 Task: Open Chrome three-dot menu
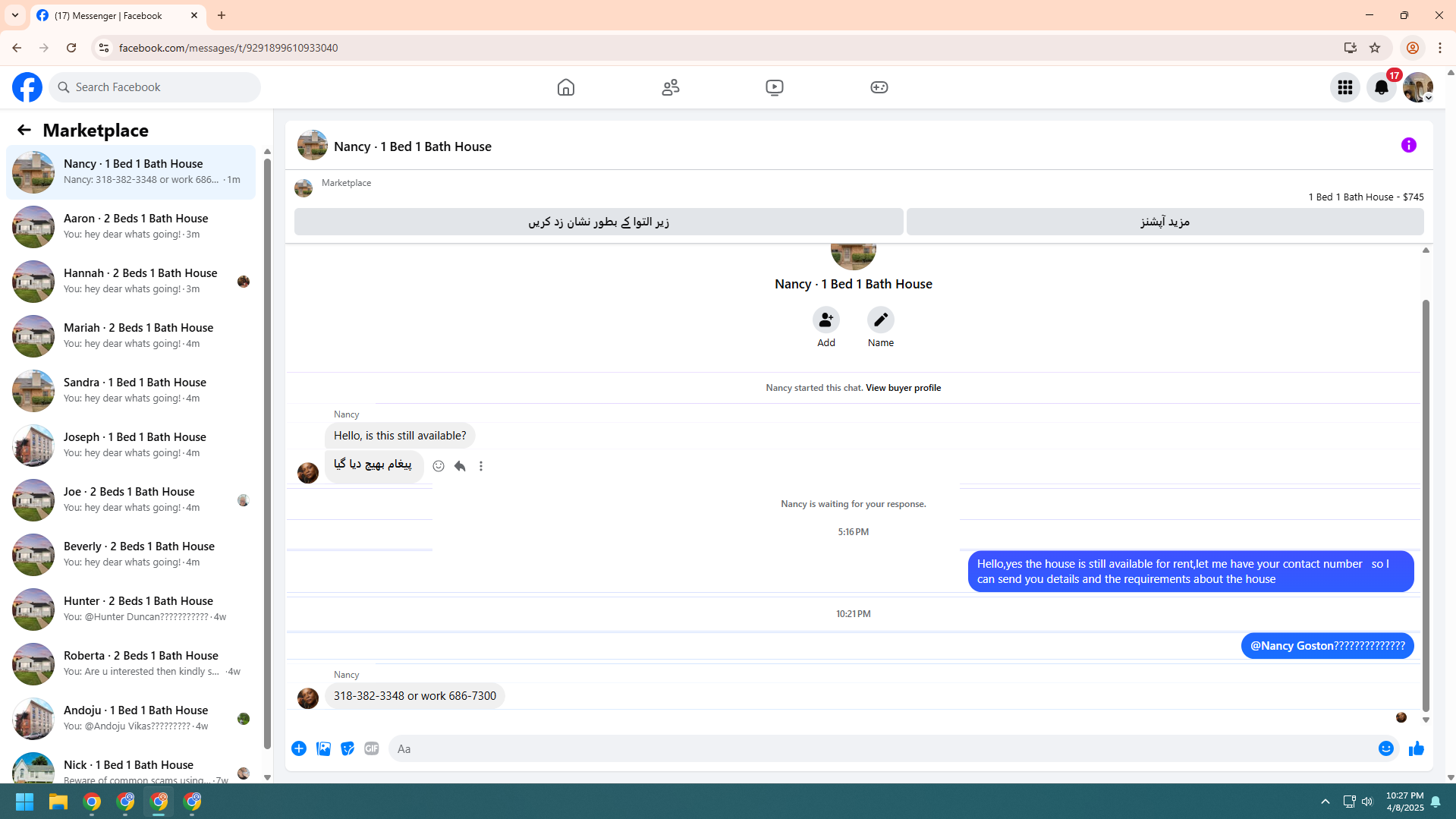point(1440,48)
